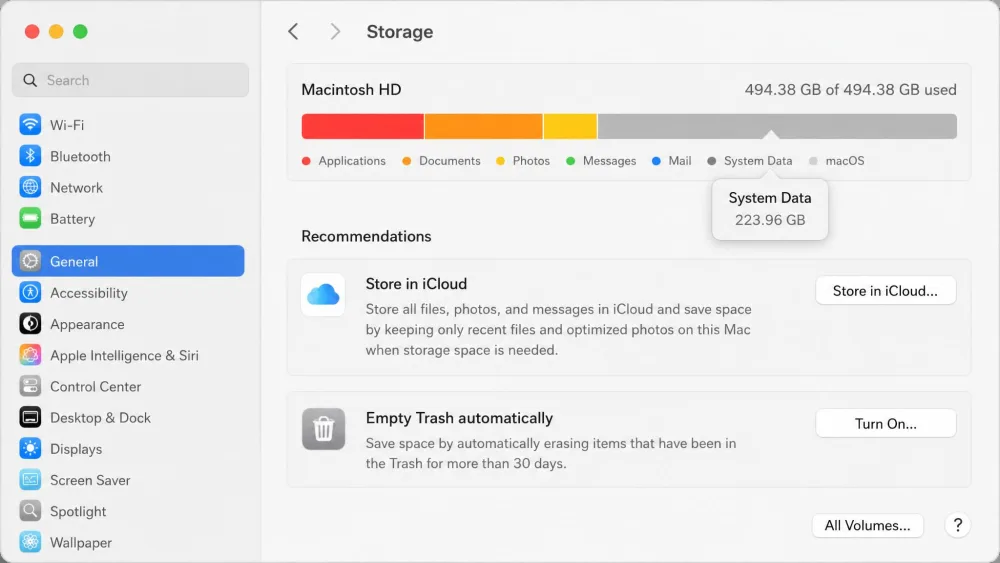Focus the Search input field

click(130, 80)
